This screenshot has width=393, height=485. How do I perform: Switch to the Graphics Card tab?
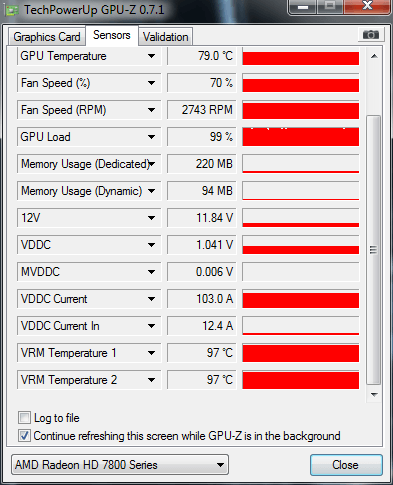(47, 37)
